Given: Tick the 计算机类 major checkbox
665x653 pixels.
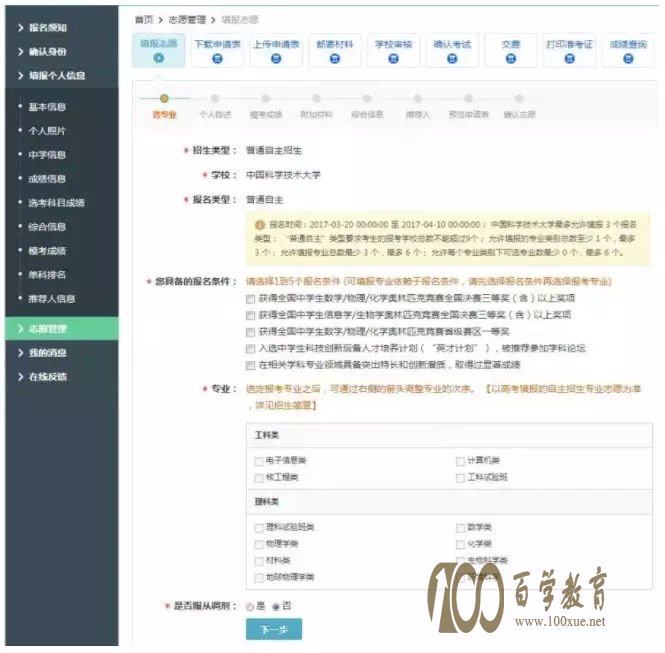Looking at the screenshot, I should 460,461.
